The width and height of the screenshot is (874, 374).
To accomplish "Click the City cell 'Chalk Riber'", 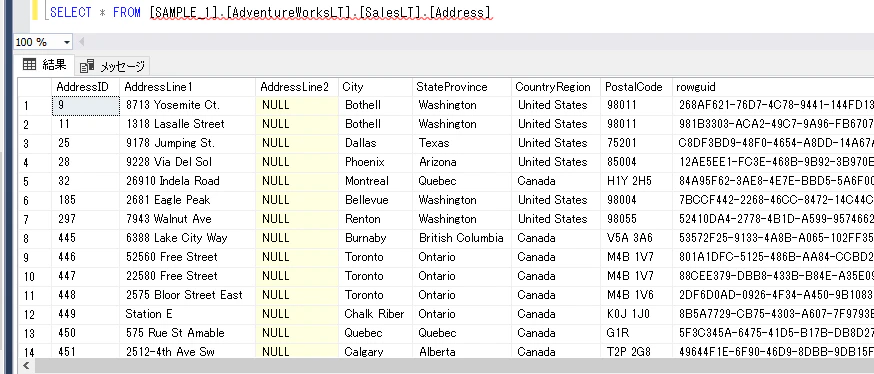I will [x=376, y=314].
